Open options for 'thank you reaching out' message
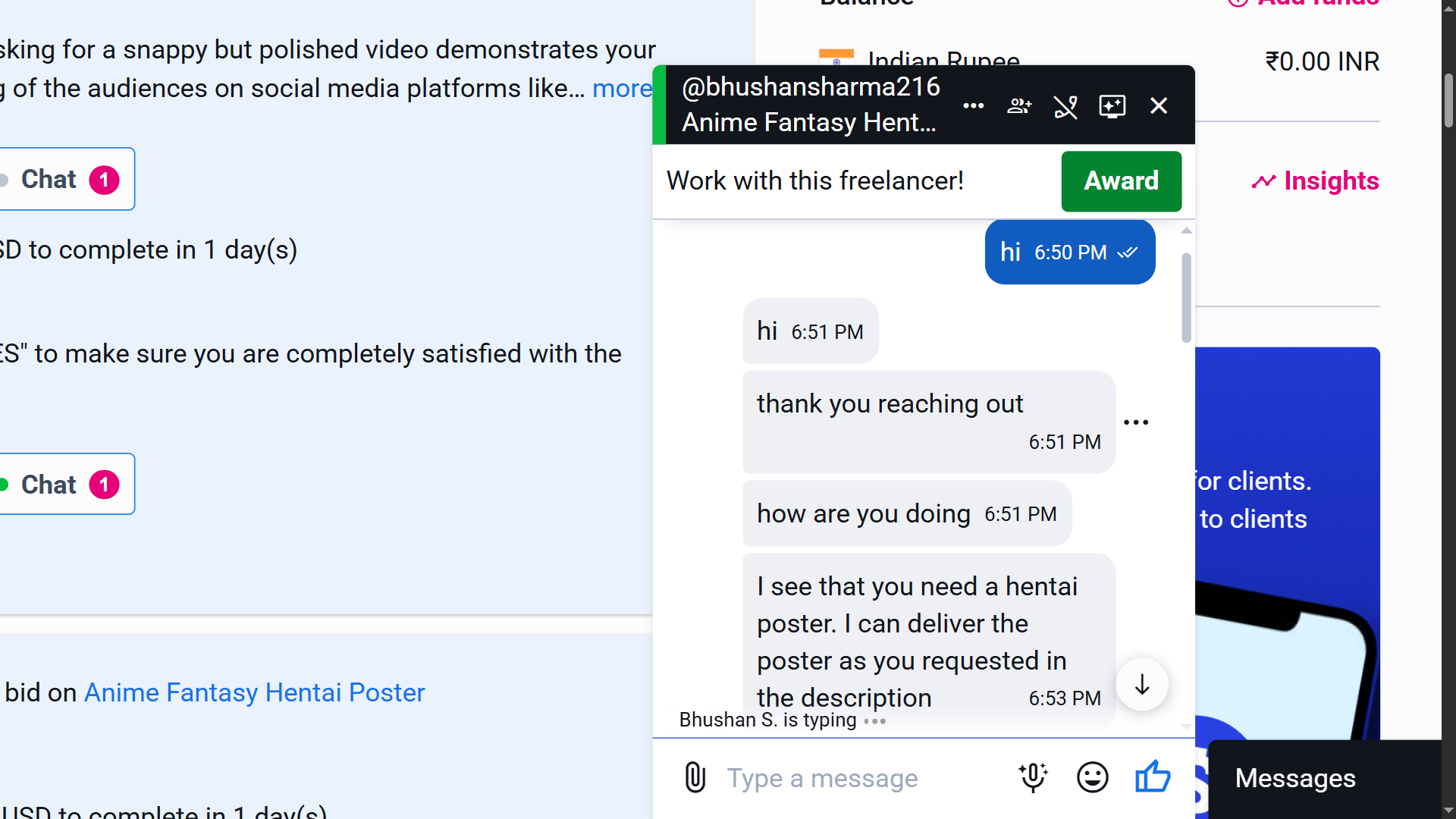The width and height of the screenshot is (1456, 819). (1136, 422)
